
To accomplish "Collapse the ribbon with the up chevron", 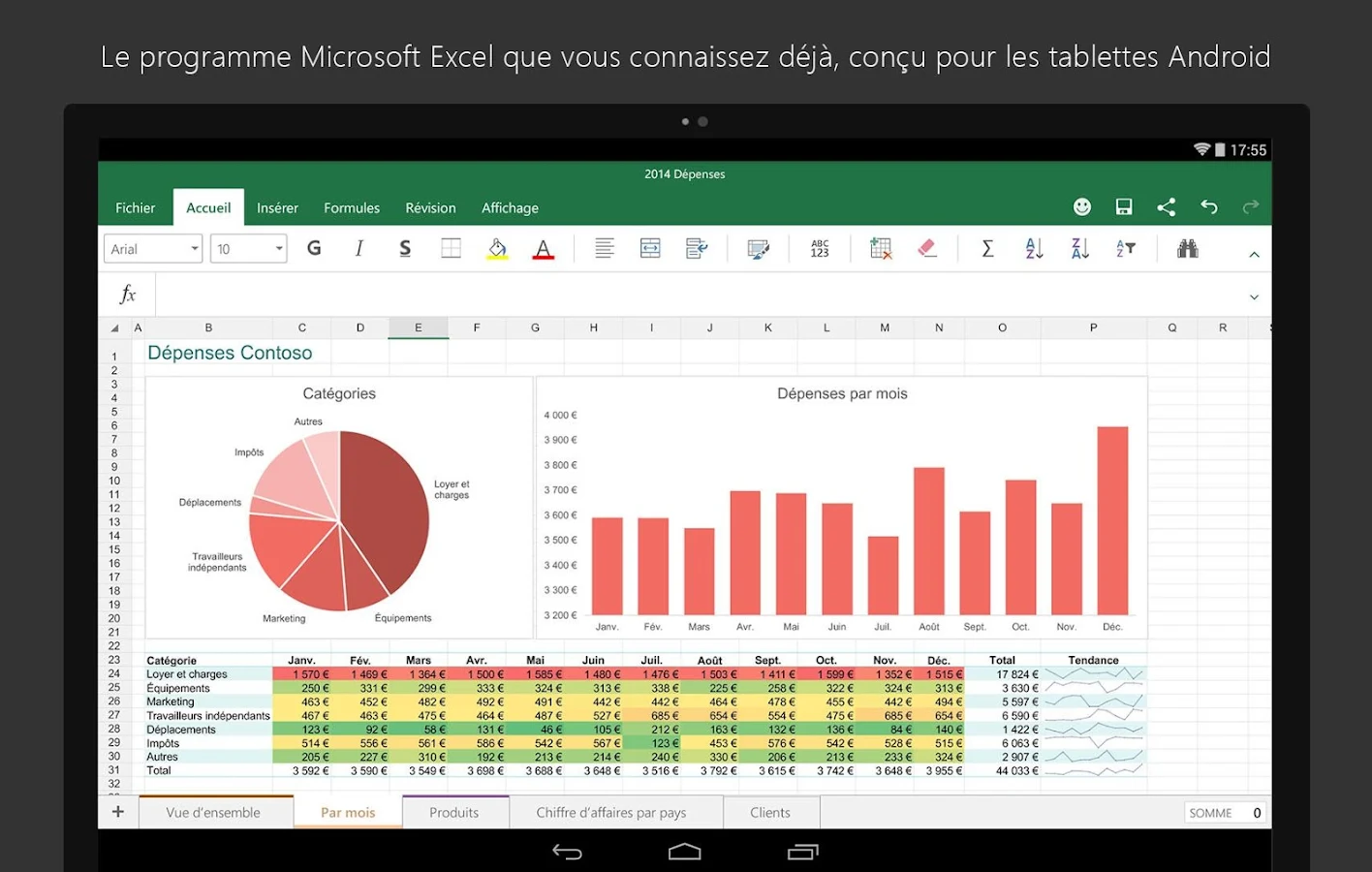I will (1254, 254).
